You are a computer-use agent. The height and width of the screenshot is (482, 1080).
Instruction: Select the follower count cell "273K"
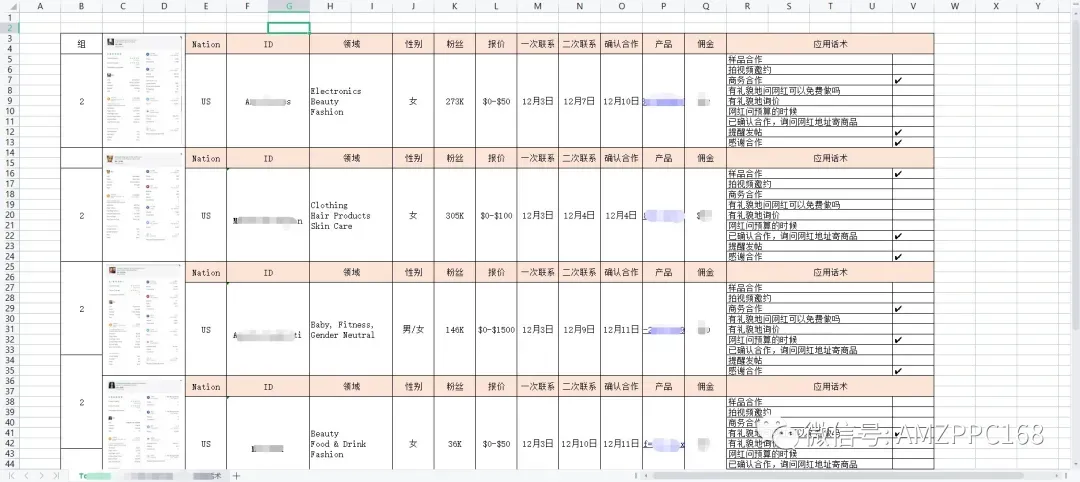pyautogui.click(x=455, y=101)
